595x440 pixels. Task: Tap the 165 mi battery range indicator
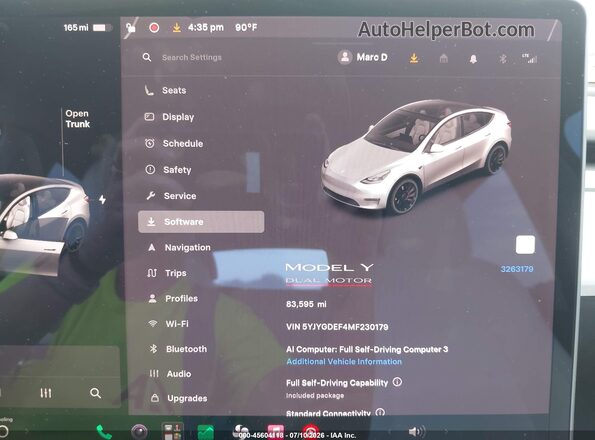(88, 28)
